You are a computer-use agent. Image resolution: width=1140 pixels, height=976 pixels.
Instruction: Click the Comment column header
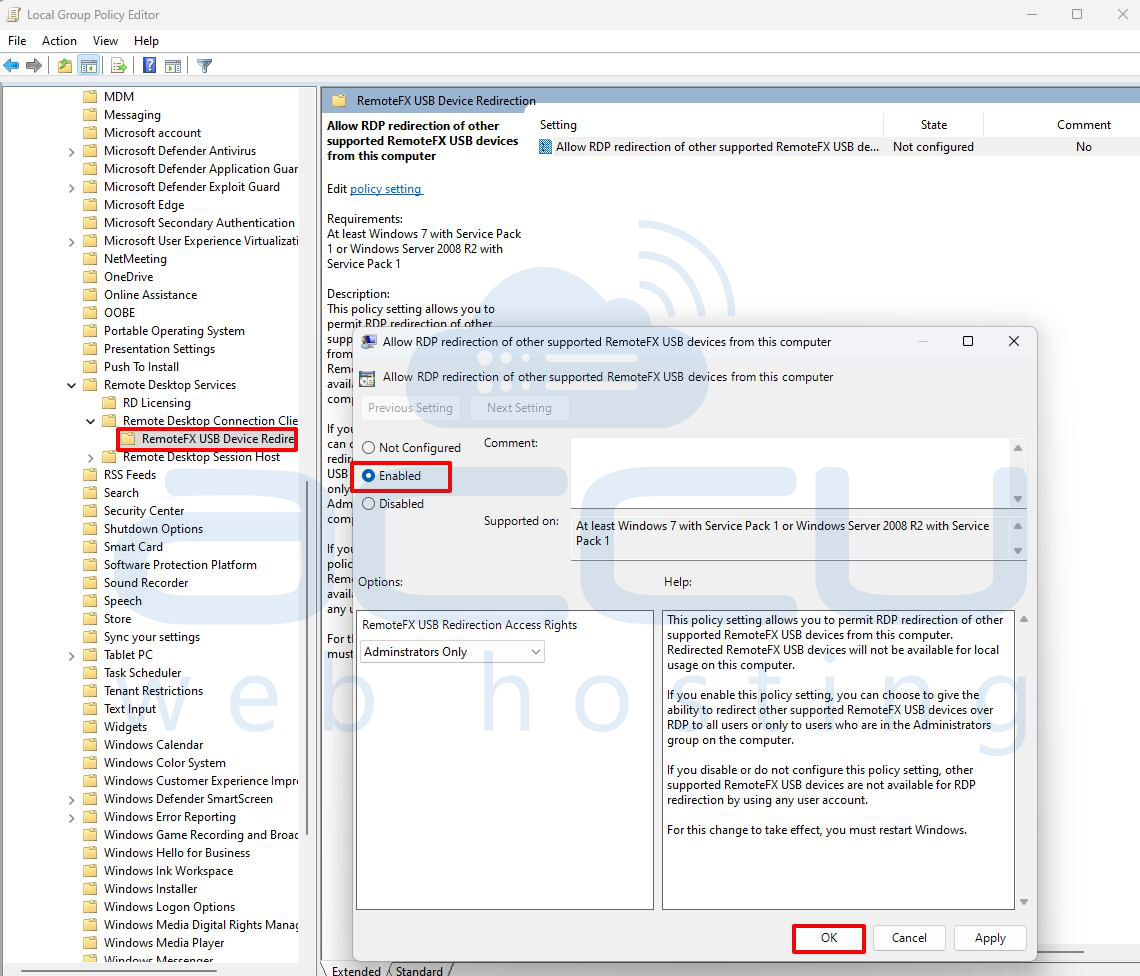1083,125
